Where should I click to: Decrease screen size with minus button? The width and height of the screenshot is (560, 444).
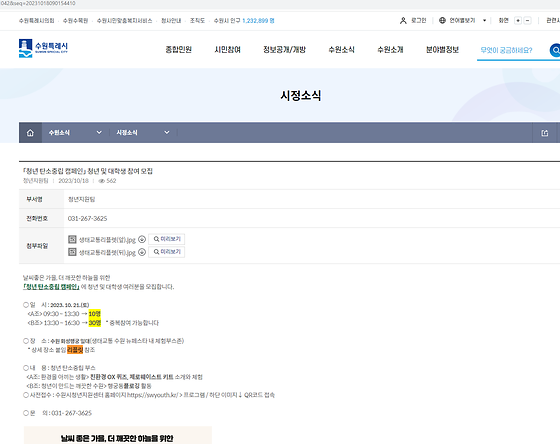pyautogui.click(x=528, y=20)
